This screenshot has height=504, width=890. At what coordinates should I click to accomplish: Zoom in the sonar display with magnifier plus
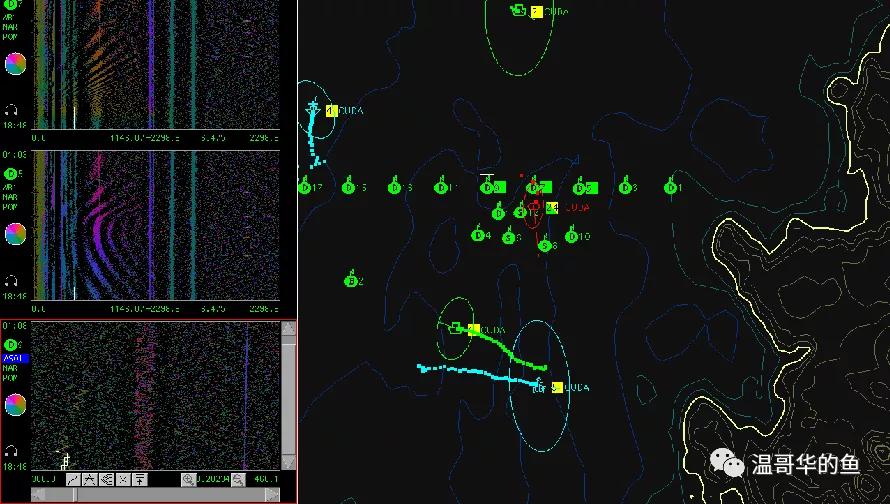coord(188,480)
